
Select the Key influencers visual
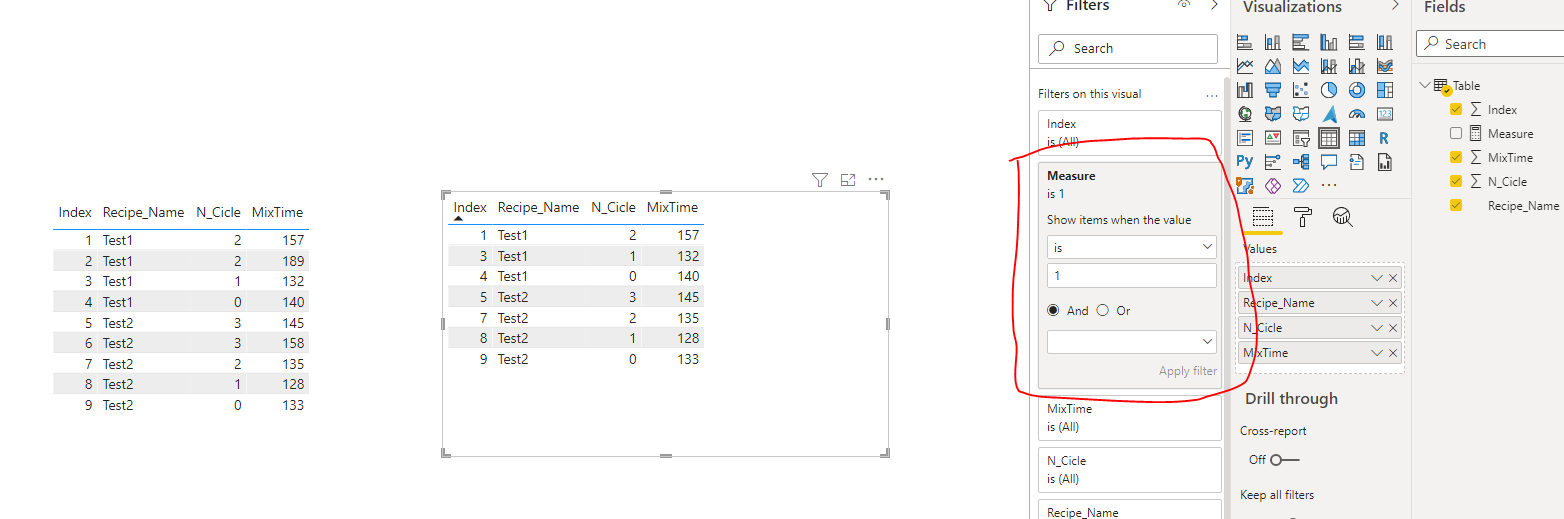(1273, 161)
